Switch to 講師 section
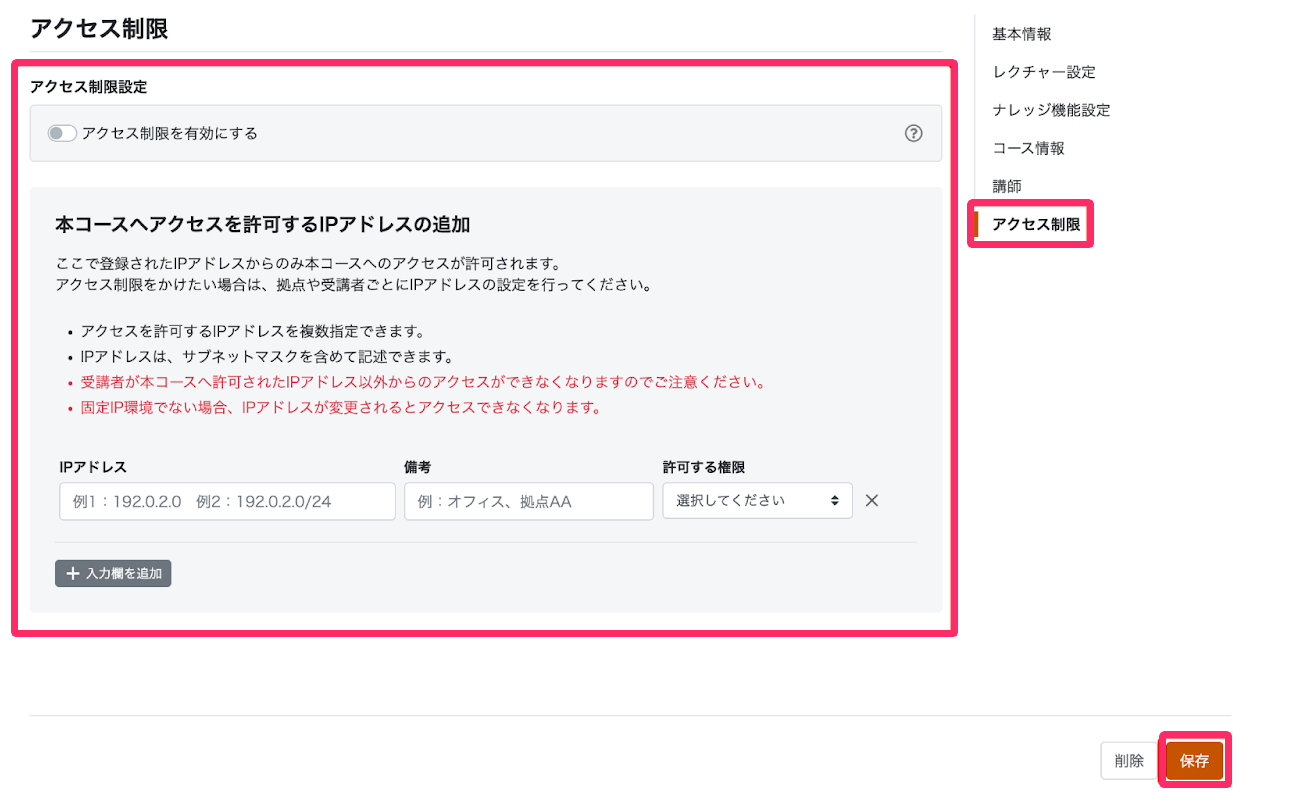The width and height of the screenshot is (1291, 805). tap(1007, 186)
